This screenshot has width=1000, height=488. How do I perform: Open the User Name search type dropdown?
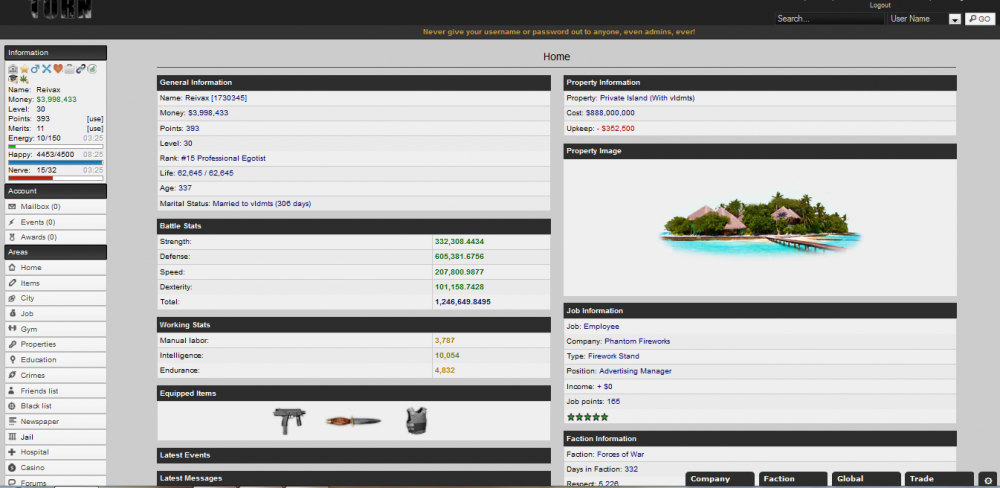(954, 19)
